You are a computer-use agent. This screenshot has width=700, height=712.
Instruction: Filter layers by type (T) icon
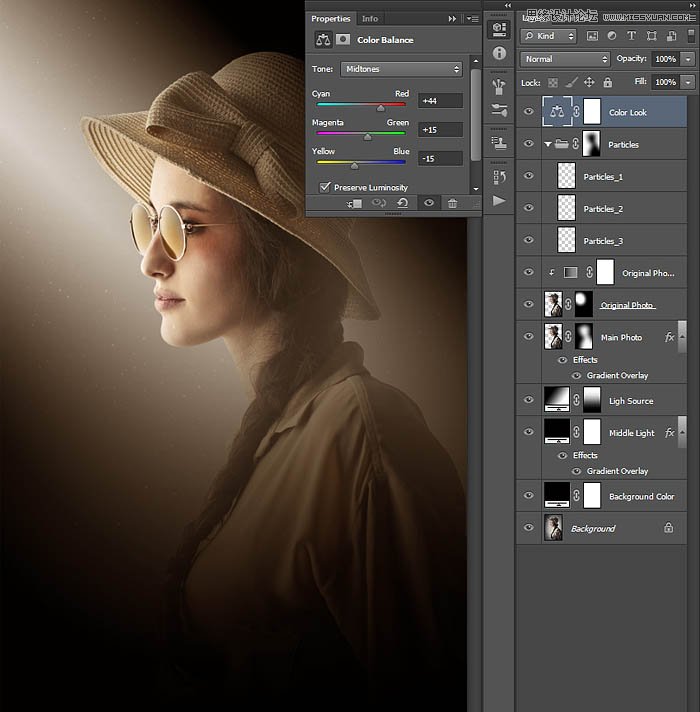click(633, 36)
